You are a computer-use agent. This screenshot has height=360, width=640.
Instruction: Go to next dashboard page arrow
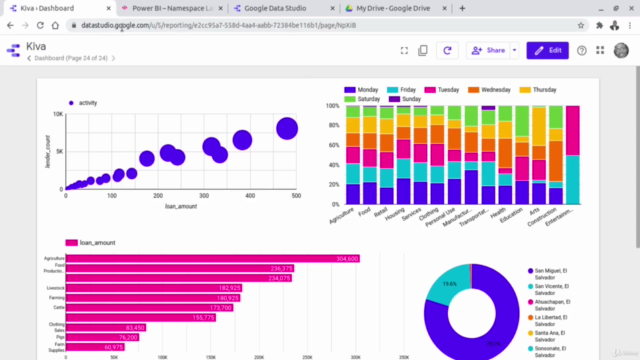pos(113,58)
